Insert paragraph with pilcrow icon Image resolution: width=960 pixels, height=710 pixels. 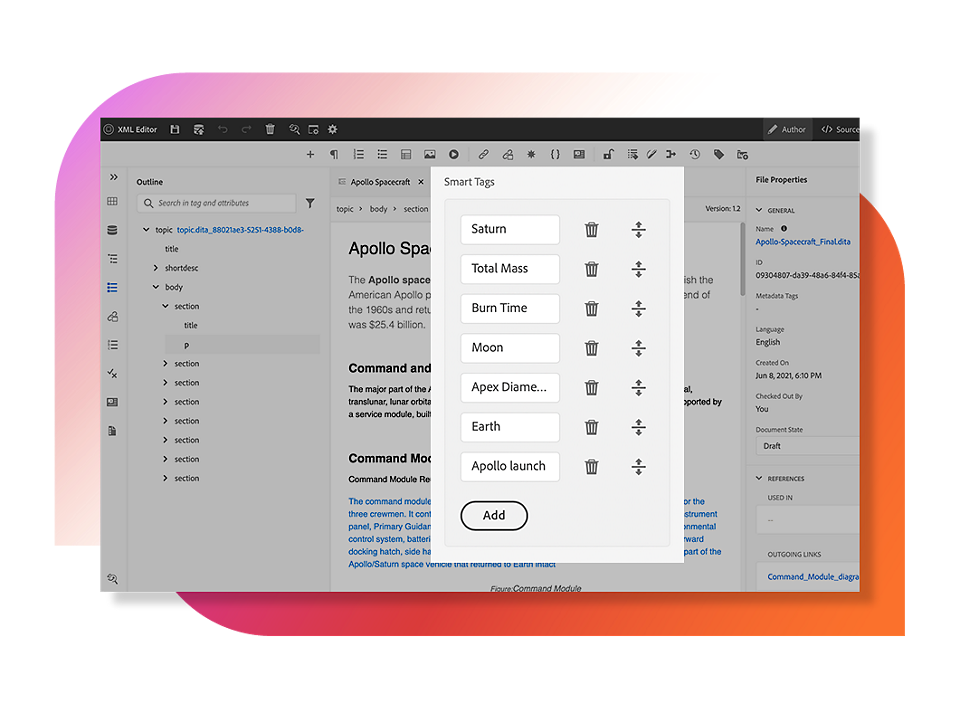pyautogui.click(x=334, y=154)
